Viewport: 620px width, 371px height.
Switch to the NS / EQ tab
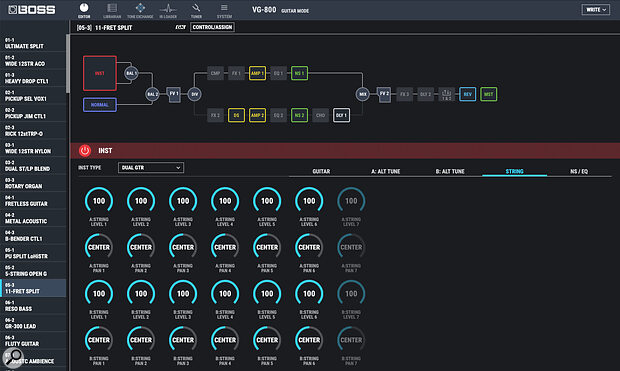tap(579, 171)
